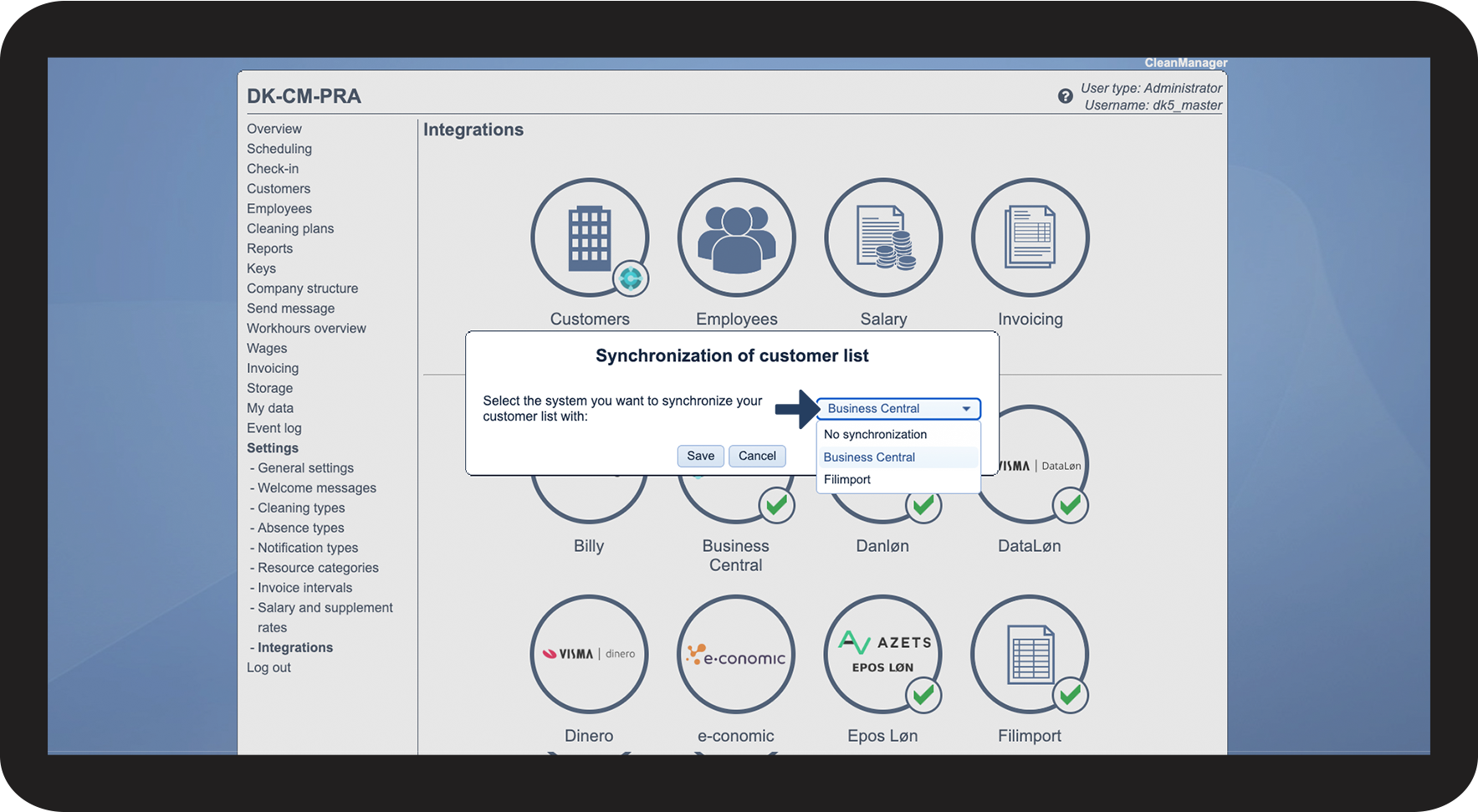Open Cleaning types settings
Image resolution: width=1478 pixels, height=812 pixels.
click(301, 508)
